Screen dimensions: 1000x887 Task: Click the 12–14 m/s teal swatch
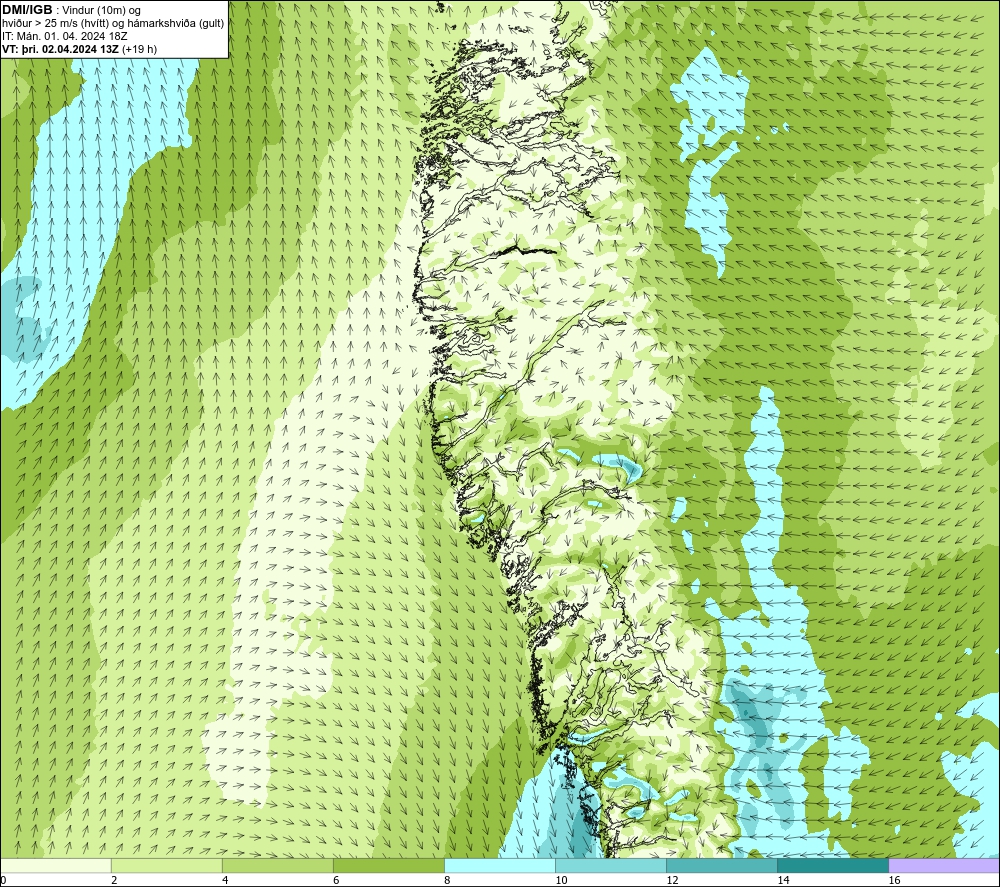722,865
